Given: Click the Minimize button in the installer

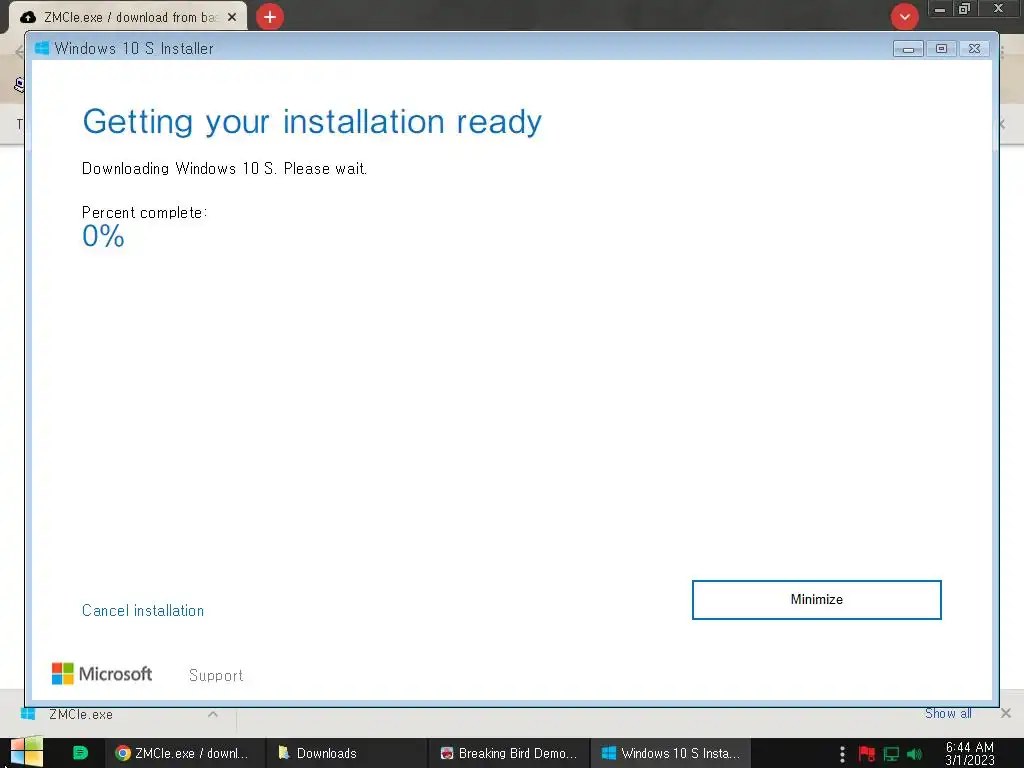Looking at the screenshot, I should (816, 600).
